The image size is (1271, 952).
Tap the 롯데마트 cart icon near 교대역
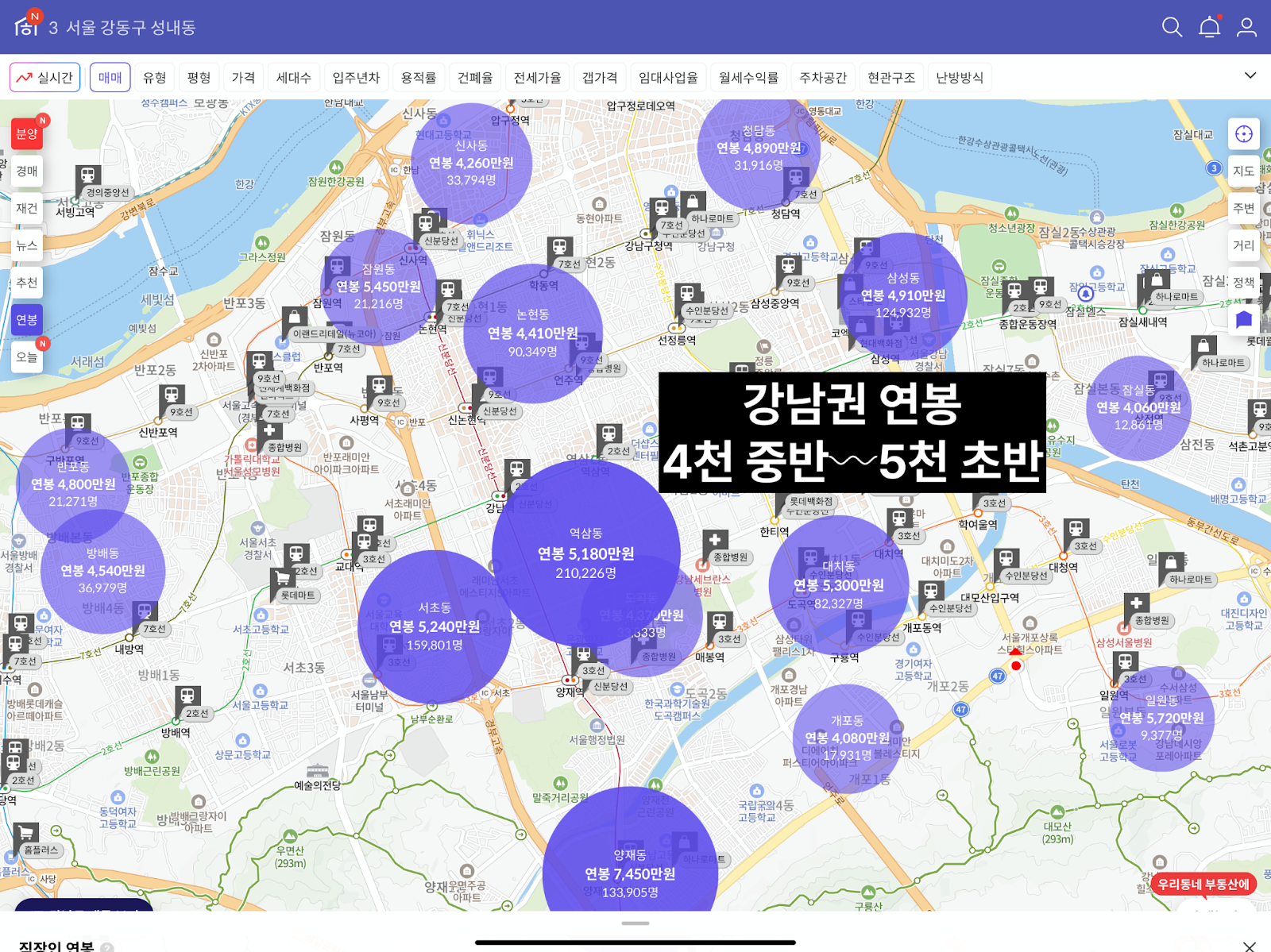[282, 579]
